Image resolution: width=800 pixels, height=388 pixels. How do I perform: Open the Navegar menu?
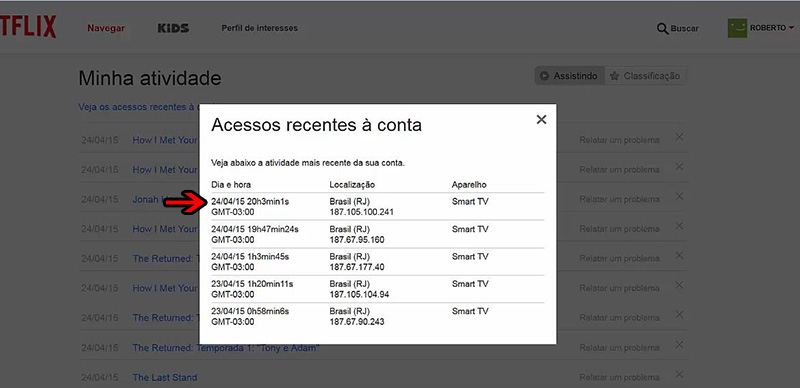point(106,28)
